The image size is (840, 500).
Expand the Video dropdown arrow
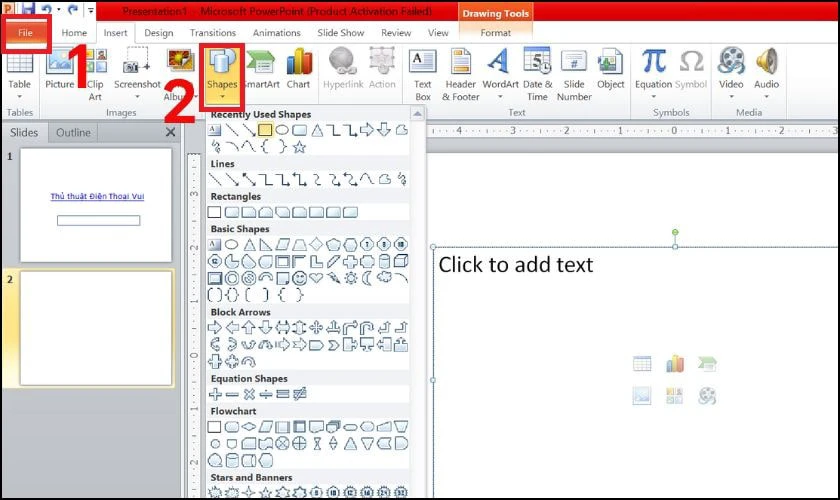point(731,97)
